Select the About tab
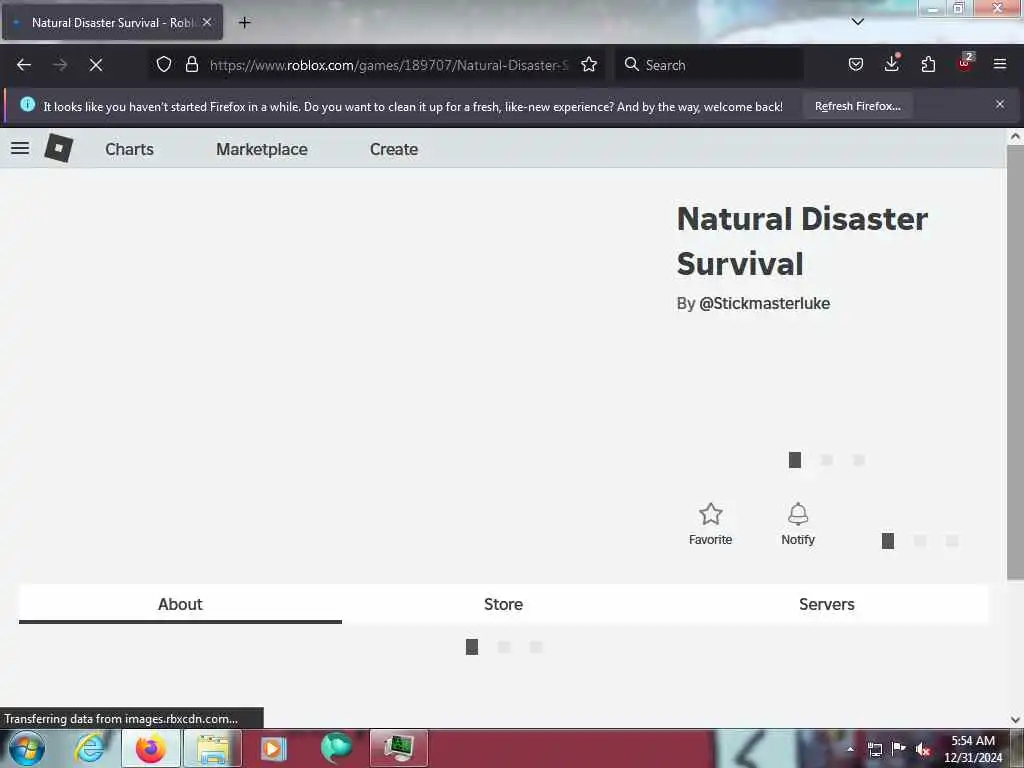1024x768 pixels. tap(180, 604)
